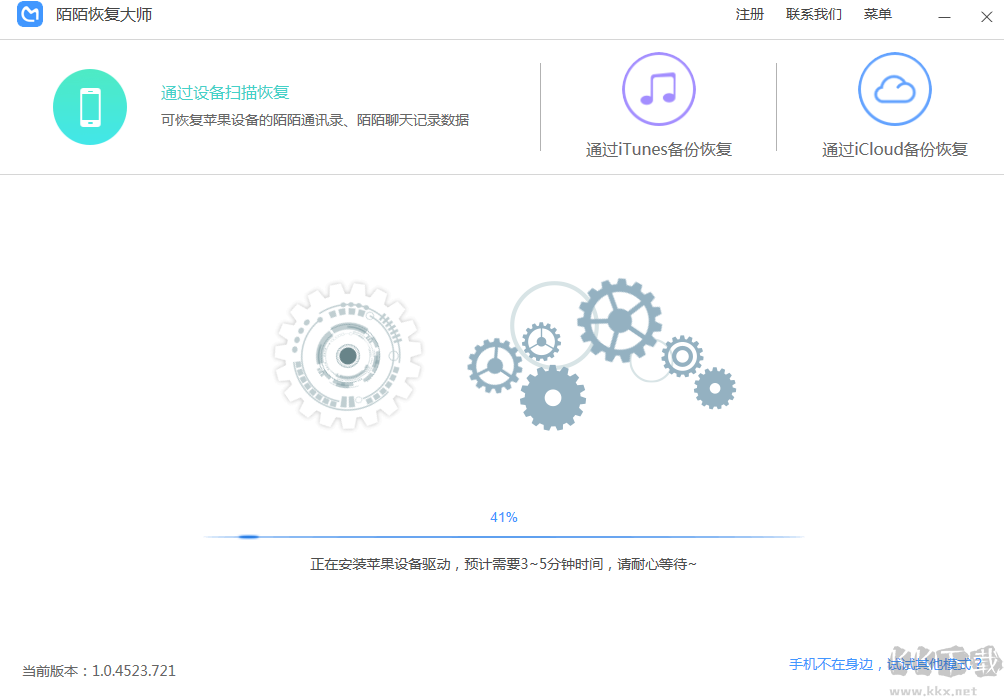Open the 联系我们 contact link
Screen dimensions: 1004x698
813,14
